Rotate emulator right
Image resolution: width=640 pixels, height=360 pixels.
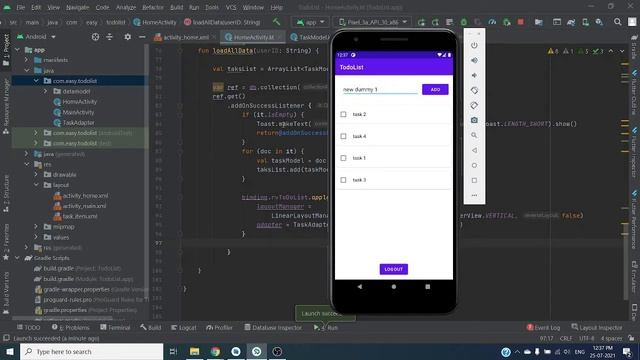click(474, 105)
